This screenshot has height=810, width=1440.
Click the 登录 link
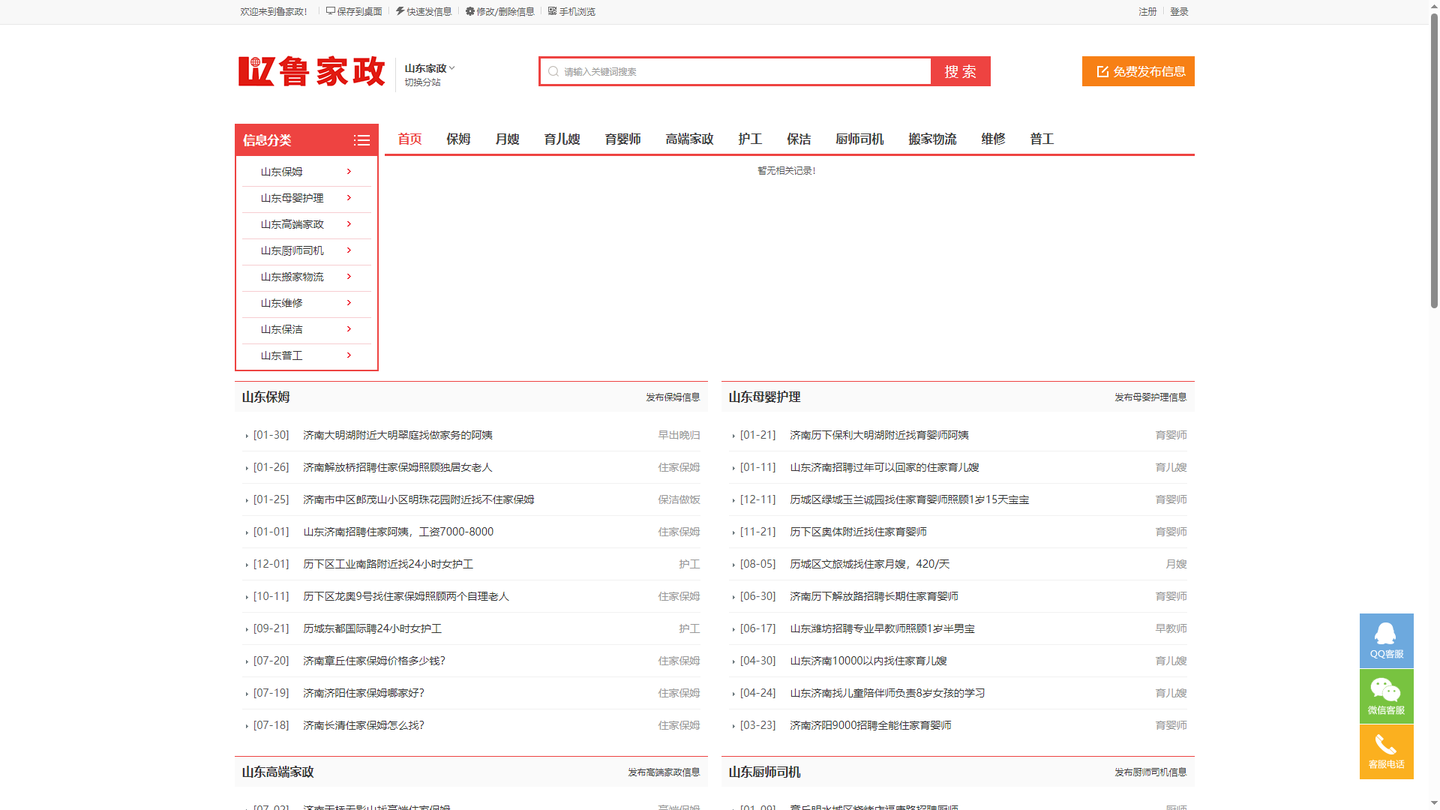coord(1179,12)
